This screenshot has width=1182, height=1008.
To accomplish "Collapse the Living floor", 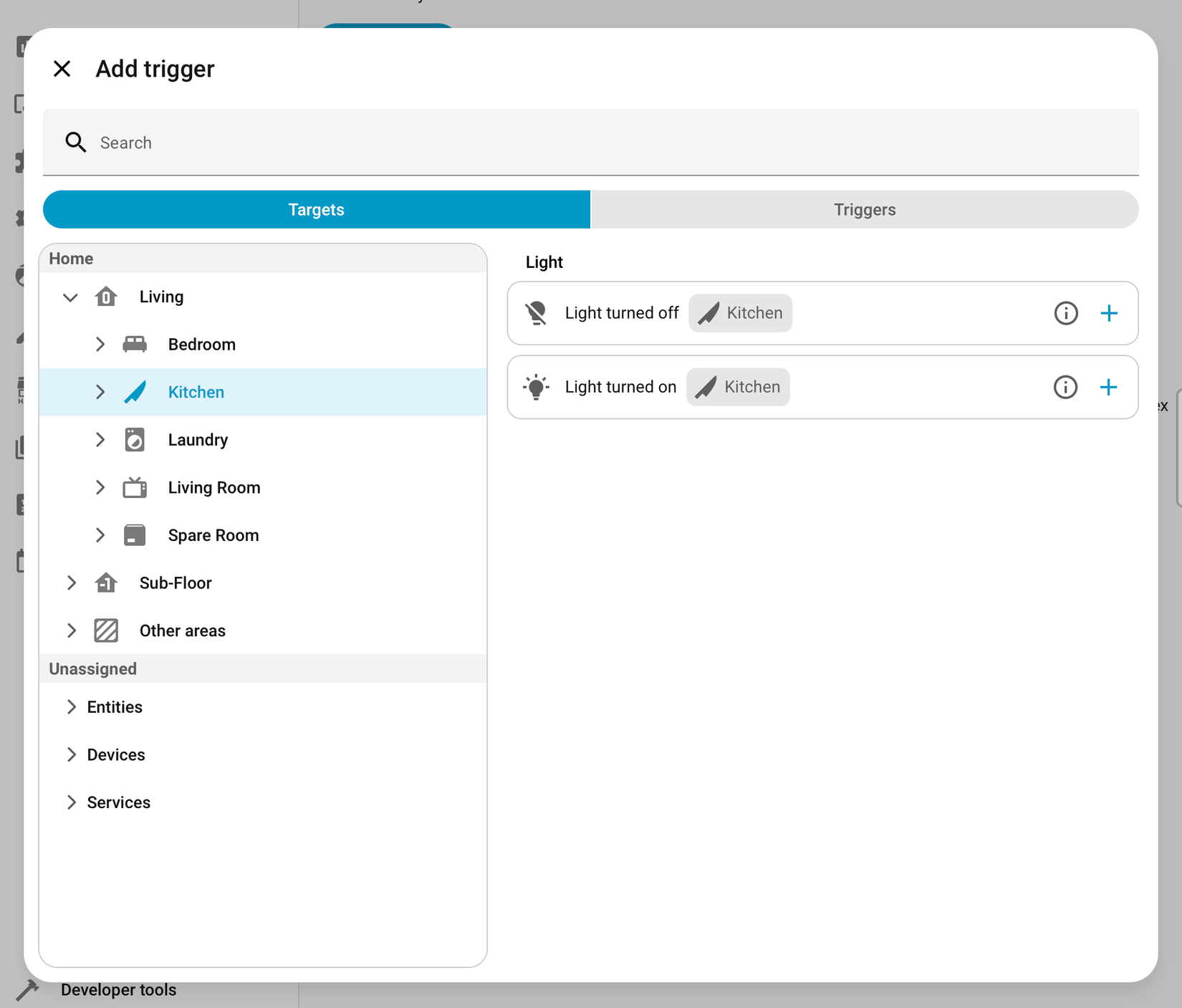I will click(x=69, y=297).
